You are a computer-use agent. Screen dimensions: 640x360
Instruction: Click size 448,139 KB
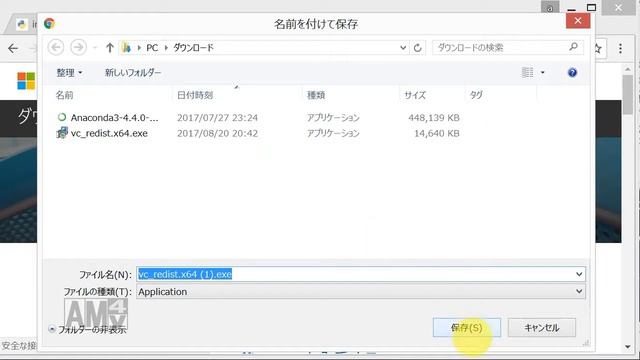point(434,118)
